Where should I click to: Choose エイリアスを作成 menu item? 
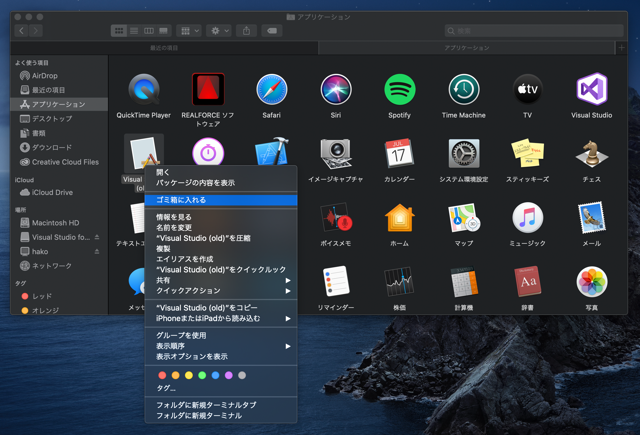pyautogui.click(x=221, y=259)
